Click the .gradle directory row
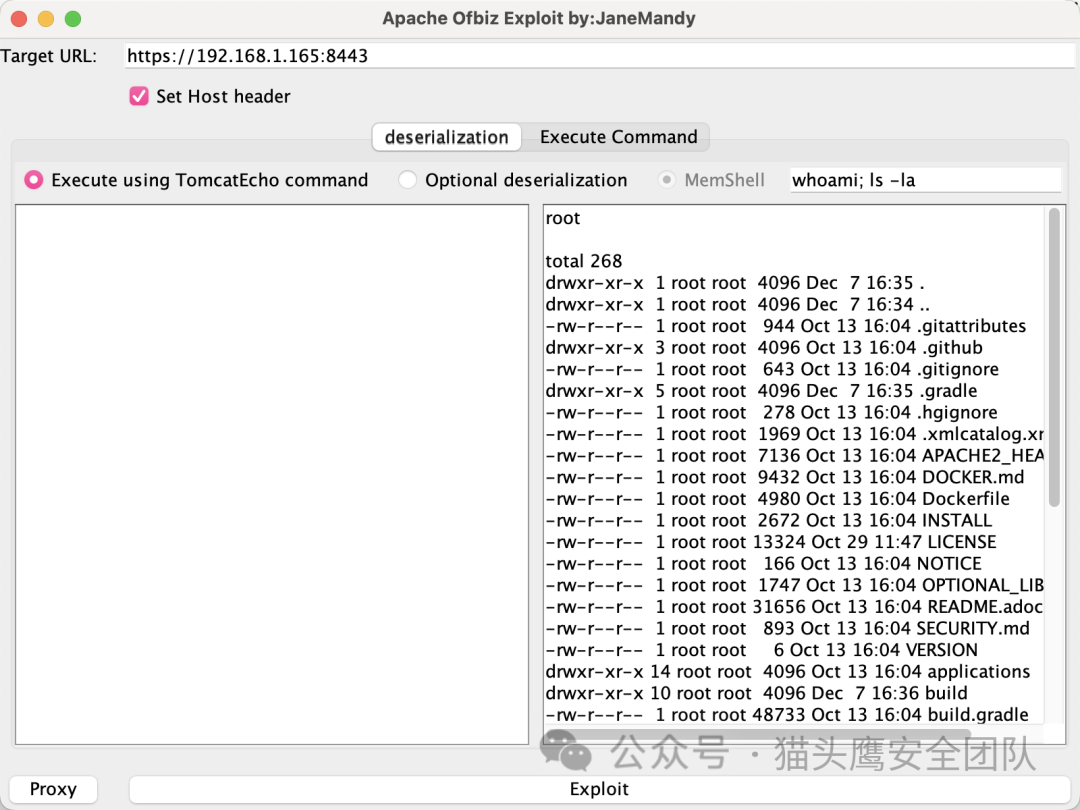 [761, 391]
